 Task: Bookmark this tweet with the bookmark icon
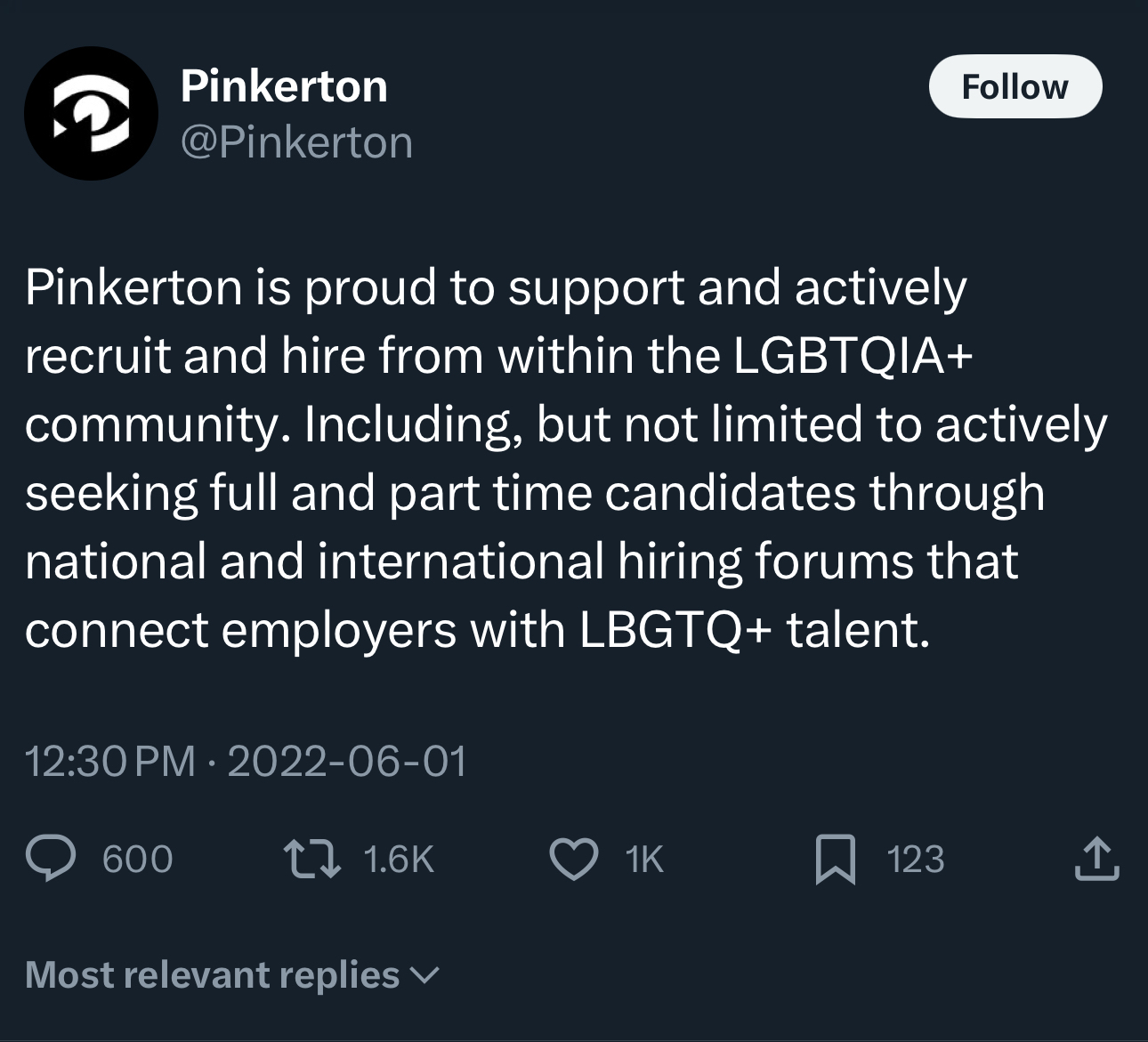835,859
